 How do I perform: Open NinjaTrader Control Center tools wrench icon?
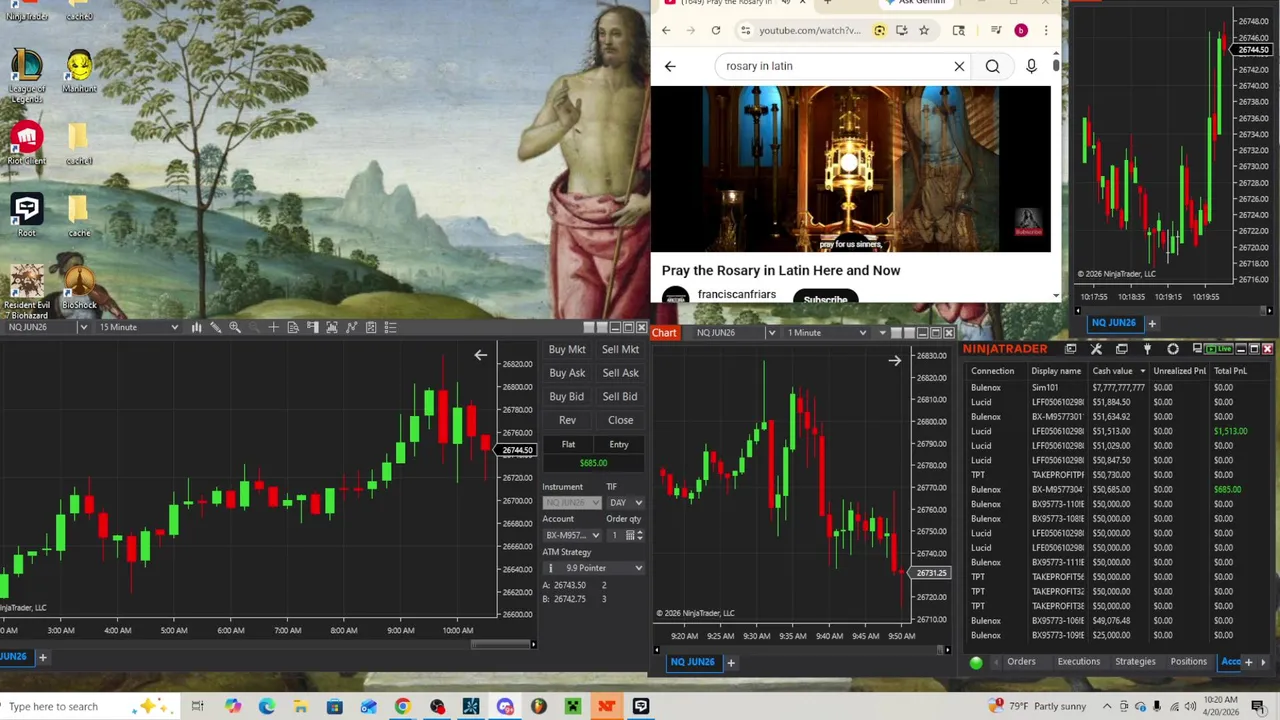(1096, 349)
